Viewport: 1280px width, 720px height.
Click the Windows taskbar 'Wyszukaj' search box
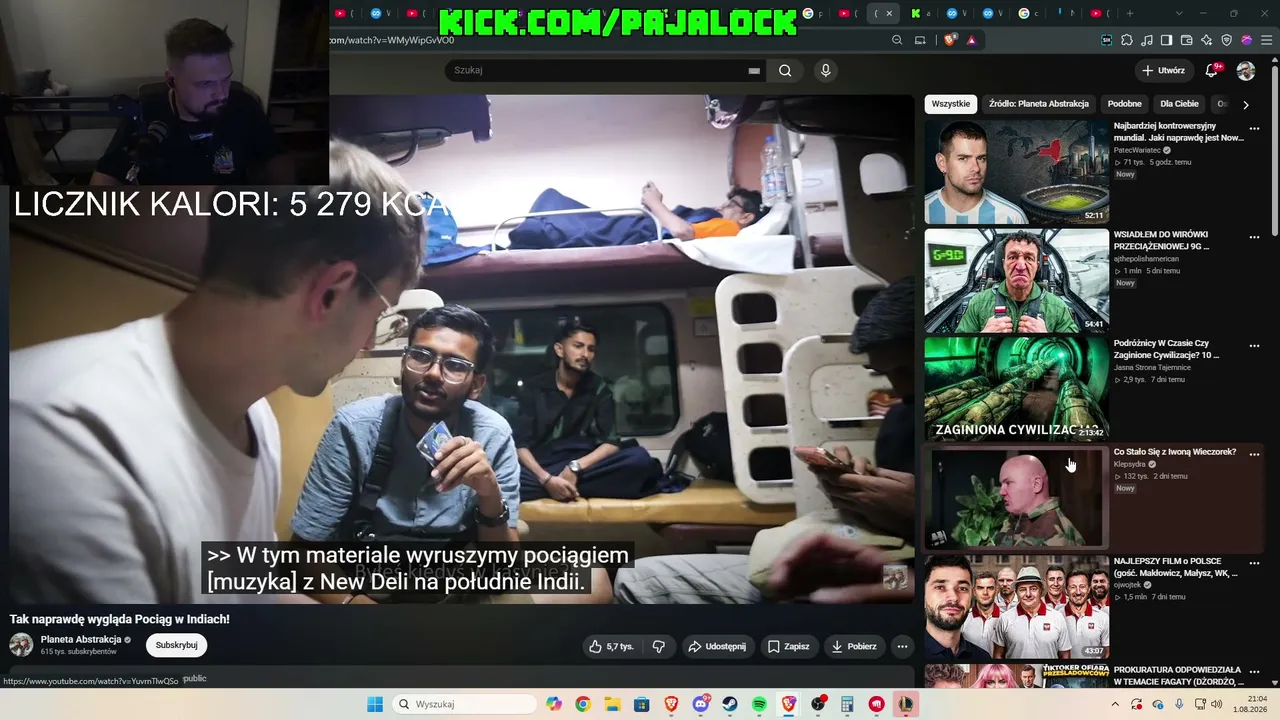463,704
